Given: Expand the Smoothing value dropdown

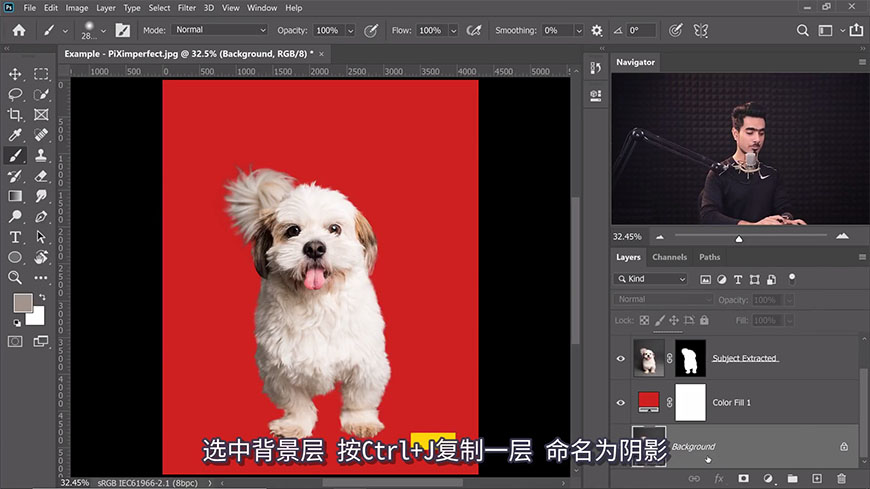Looking at the screenshot, I should tap(579, 31).
